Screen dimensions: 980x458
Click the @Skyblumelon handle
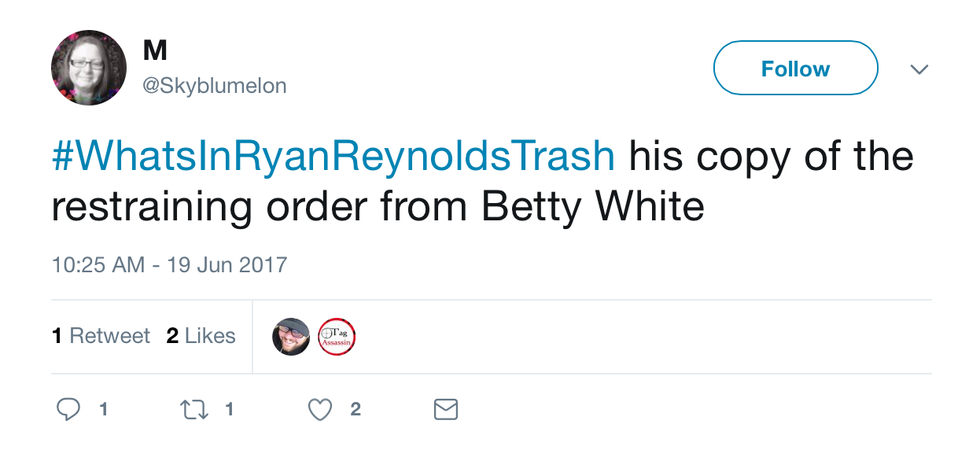click(x=214, y=86)
